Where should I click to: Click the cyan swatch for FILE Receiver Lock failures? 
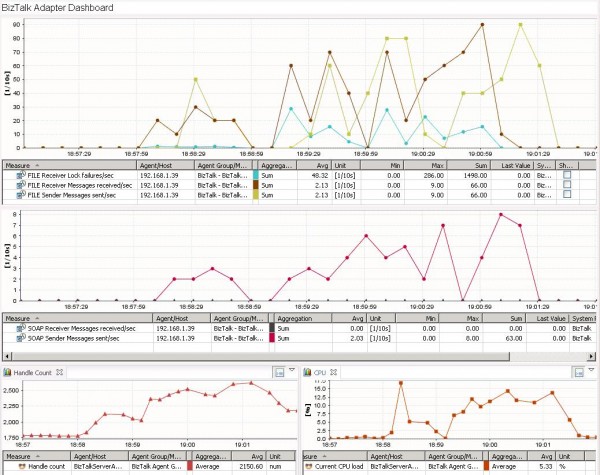[256, 175]
